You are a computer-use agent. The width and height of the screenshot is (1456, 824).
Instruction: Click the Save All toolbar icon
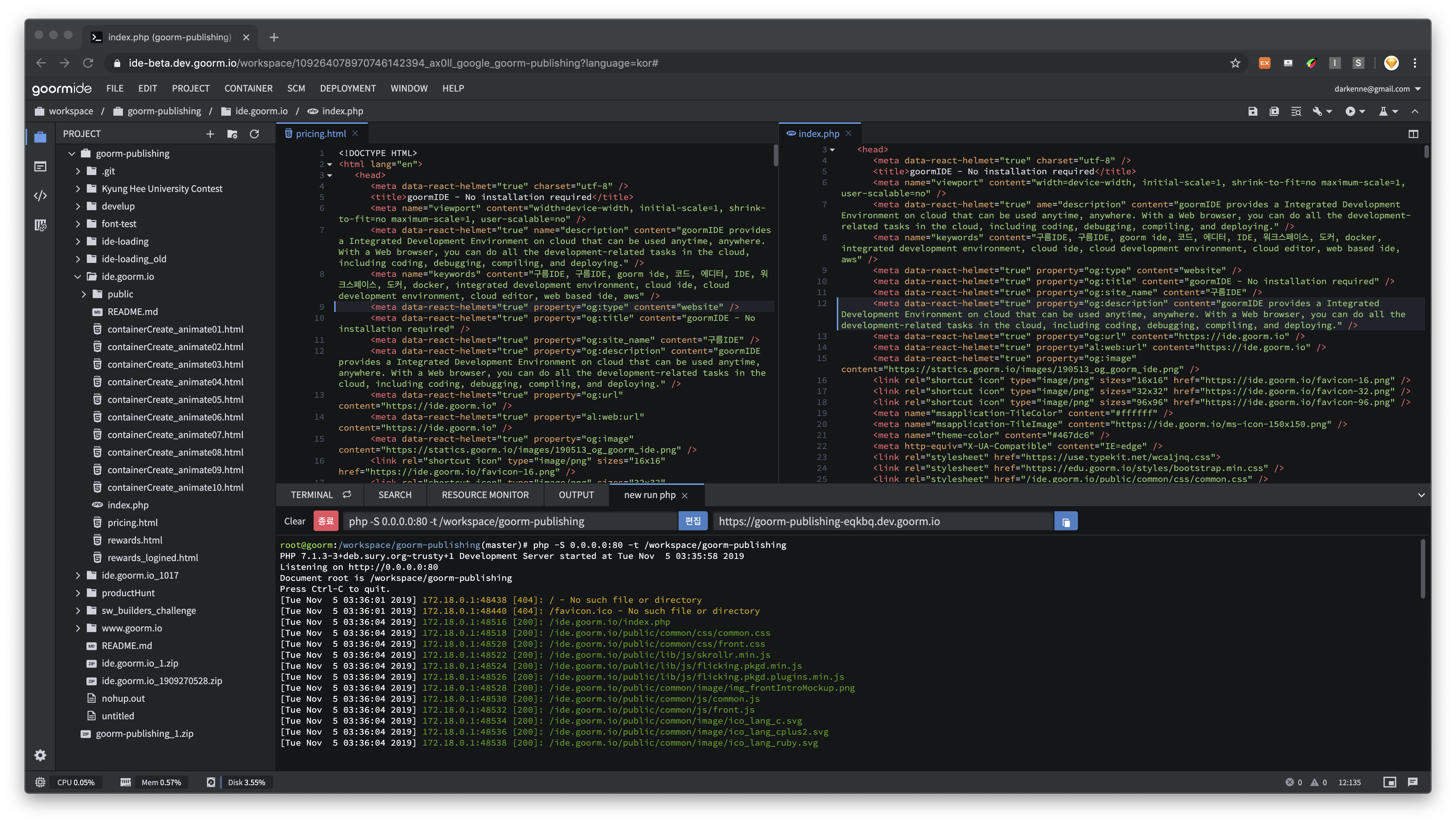pyautogui.click(x=1274, y=111)
